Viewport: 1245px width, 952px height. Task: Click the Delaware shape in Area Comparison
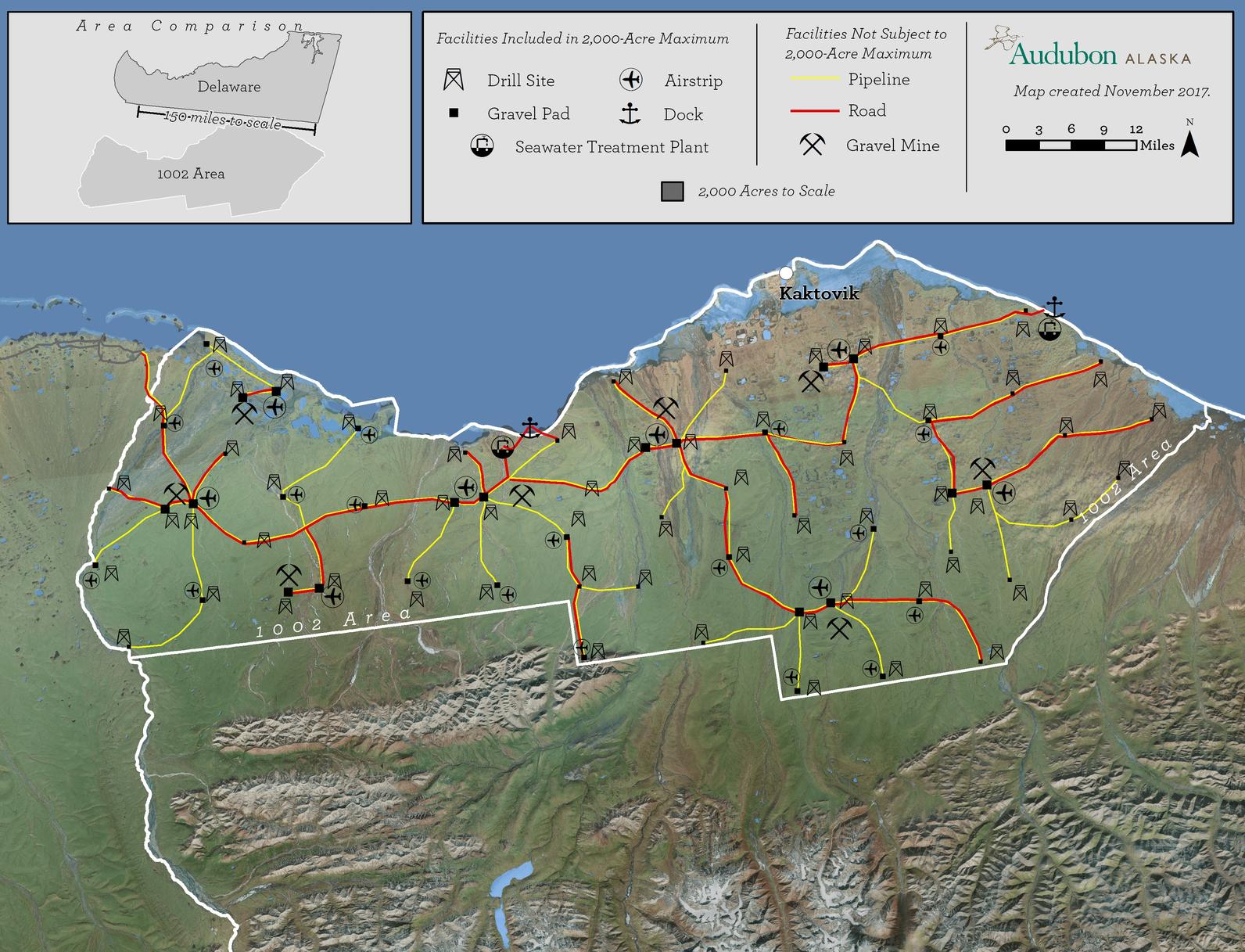228,78
